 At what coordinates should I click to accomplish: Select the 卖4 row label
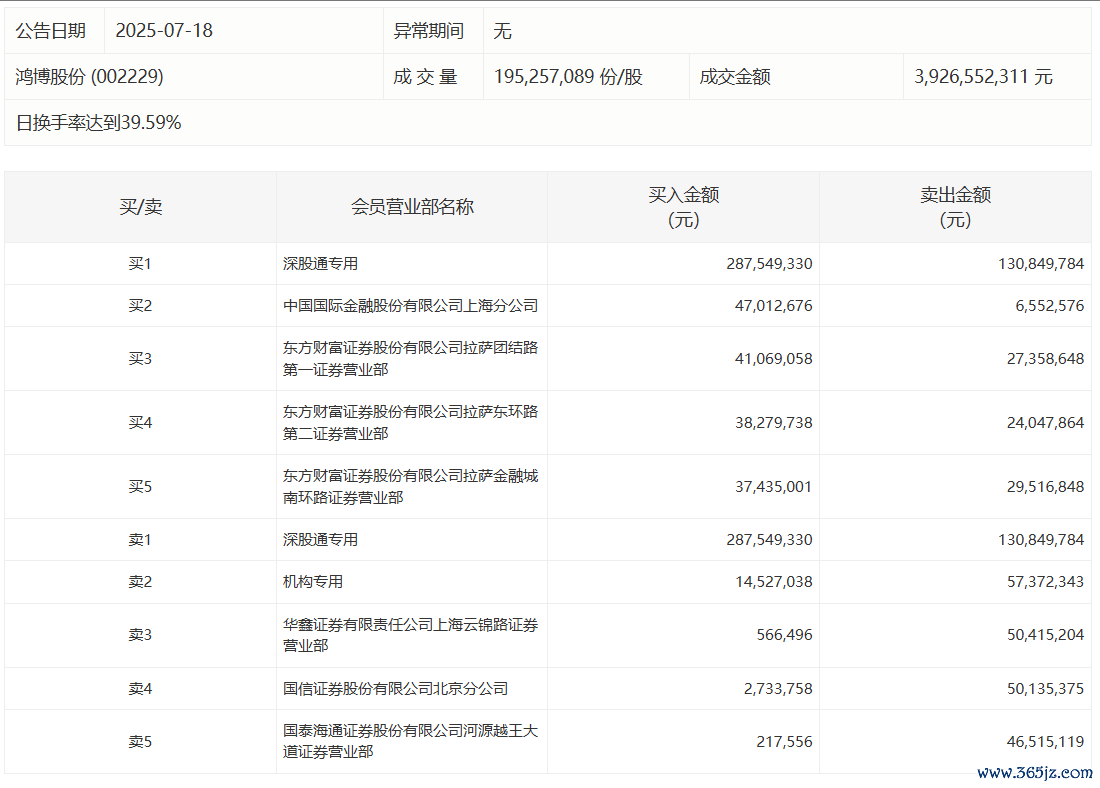[x=140, y=688]
